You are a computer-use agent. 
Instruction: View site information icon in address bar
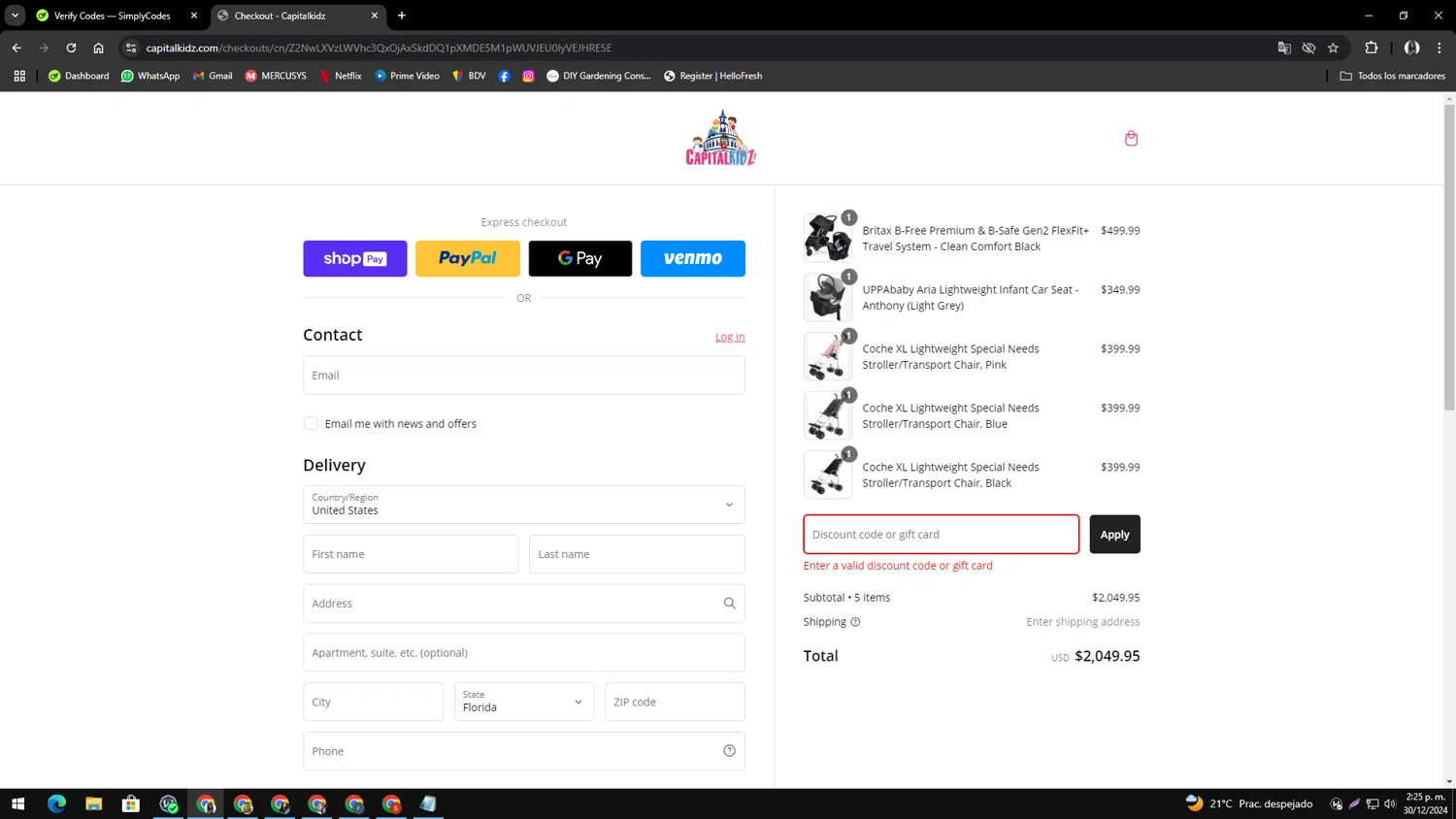(131, 48)
